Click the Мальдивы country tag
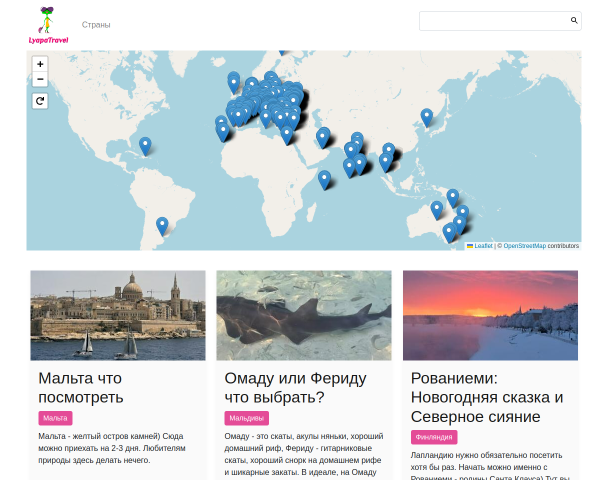This screenshot has height=480, width=600. coord(246,418)
